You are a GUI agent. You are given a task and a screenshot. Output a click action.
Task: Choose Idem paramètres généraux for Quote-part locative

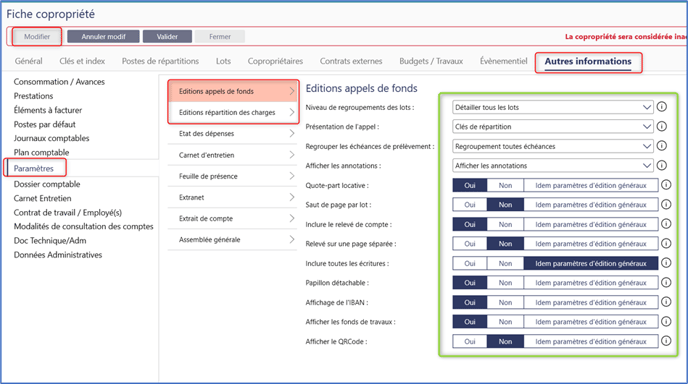click(x=591, y=185)
